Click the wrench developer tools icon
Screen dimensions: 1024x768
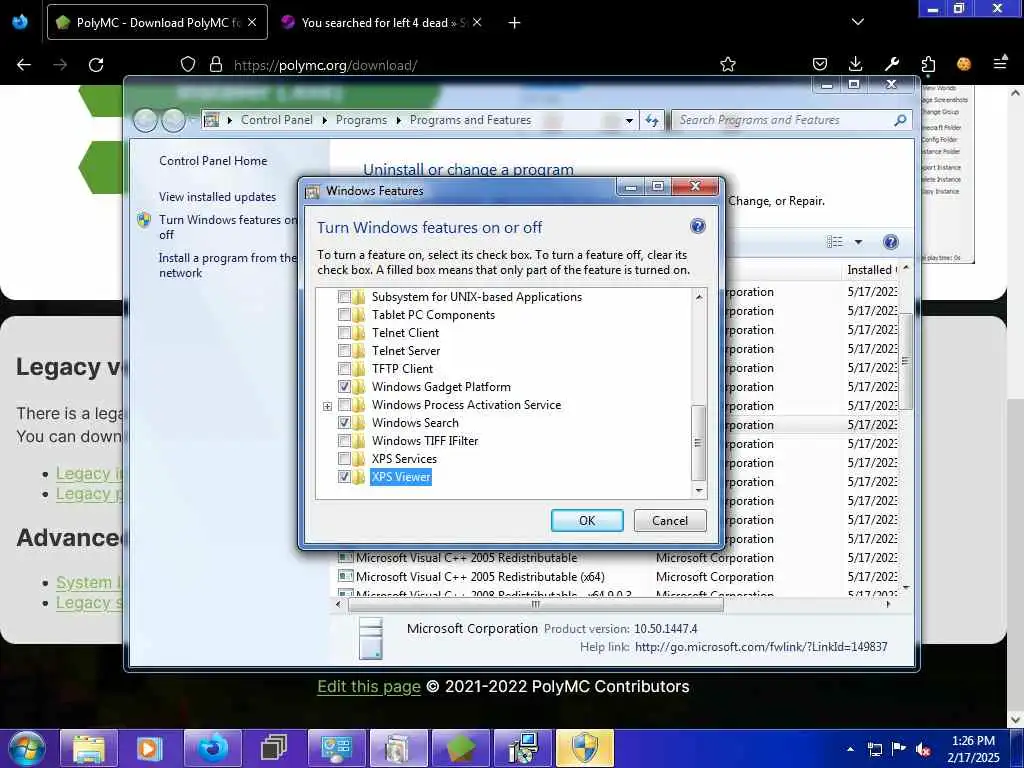(891, 64)
